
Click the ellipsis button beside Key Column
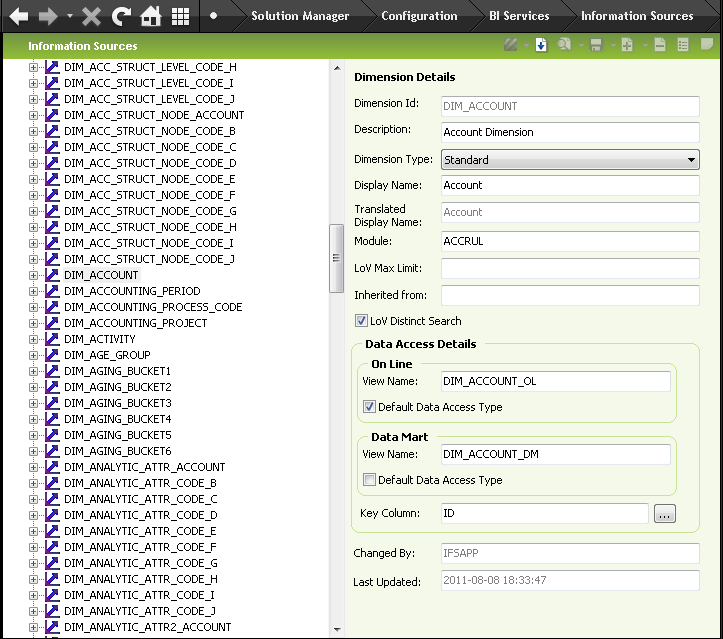click(665, 513)
